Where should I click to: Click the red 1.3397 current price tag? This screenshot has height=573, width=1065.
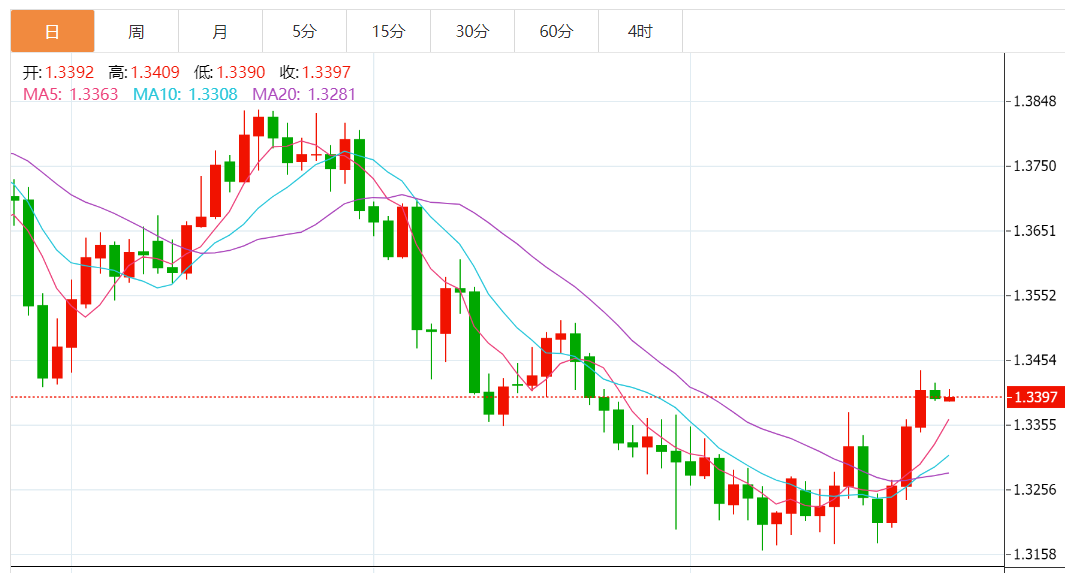1034,398
